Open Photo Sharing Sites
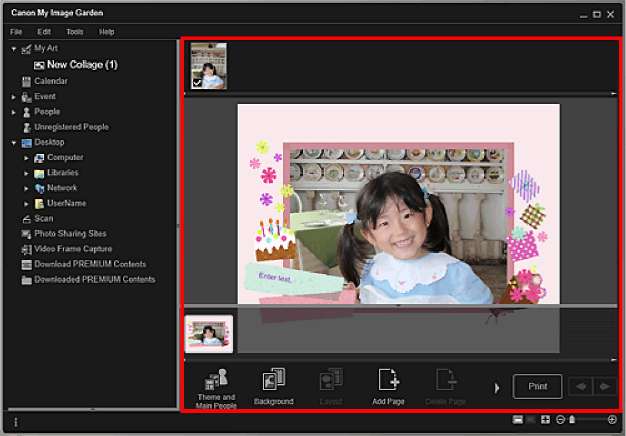Image resolution: width=626 pixels, height=436 pixels. coord(72,233)
